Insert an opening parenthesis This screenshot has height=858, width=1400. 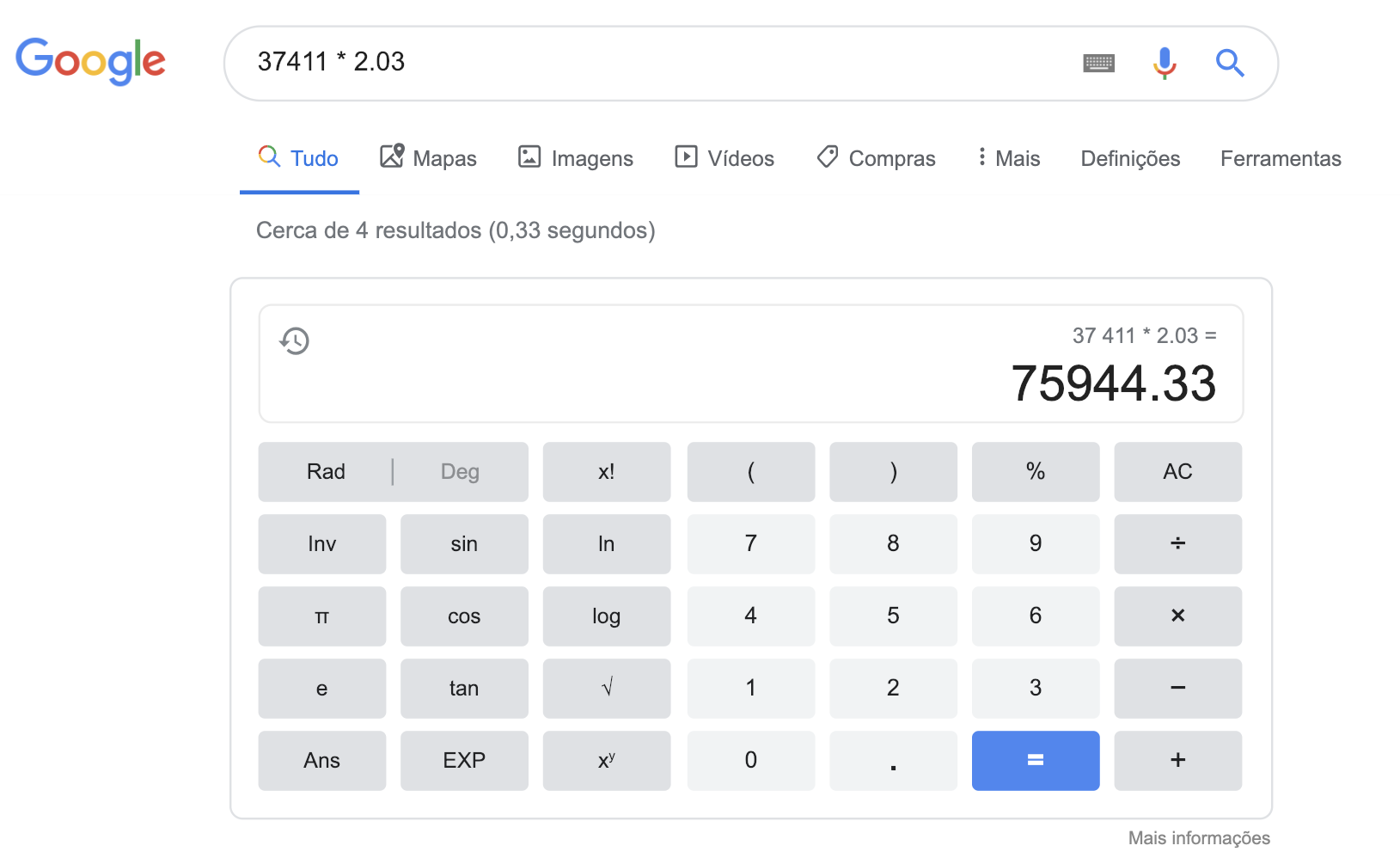click(751, 472)
